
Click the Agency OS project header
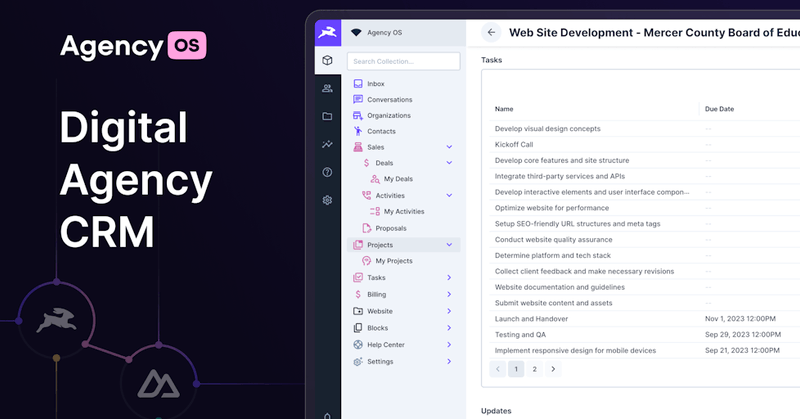404,33
